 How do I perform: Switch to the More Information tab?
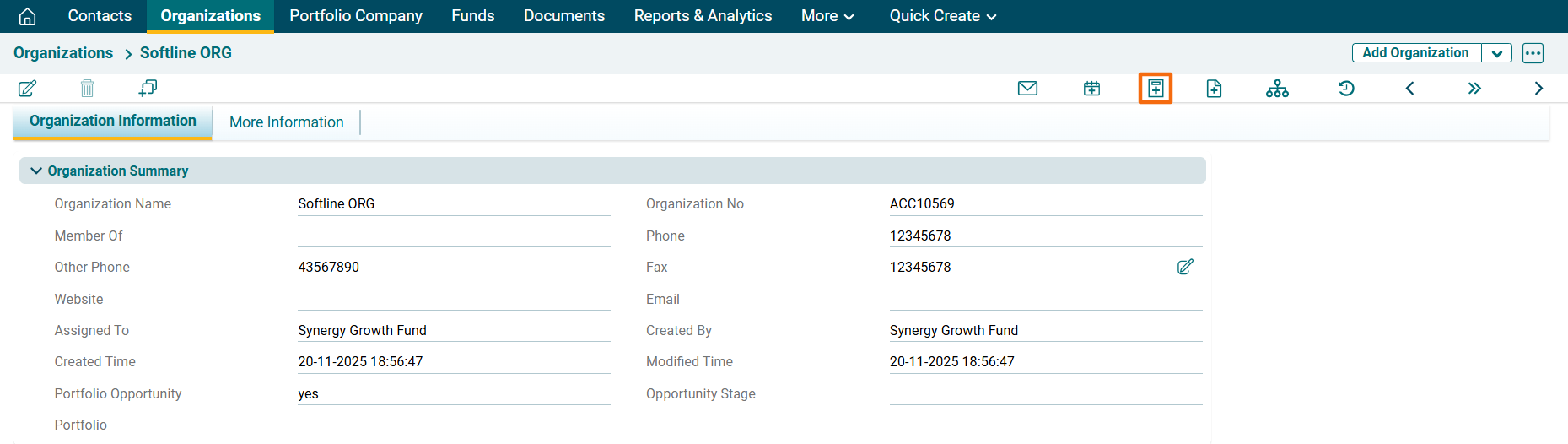click(x=286, y=122)
